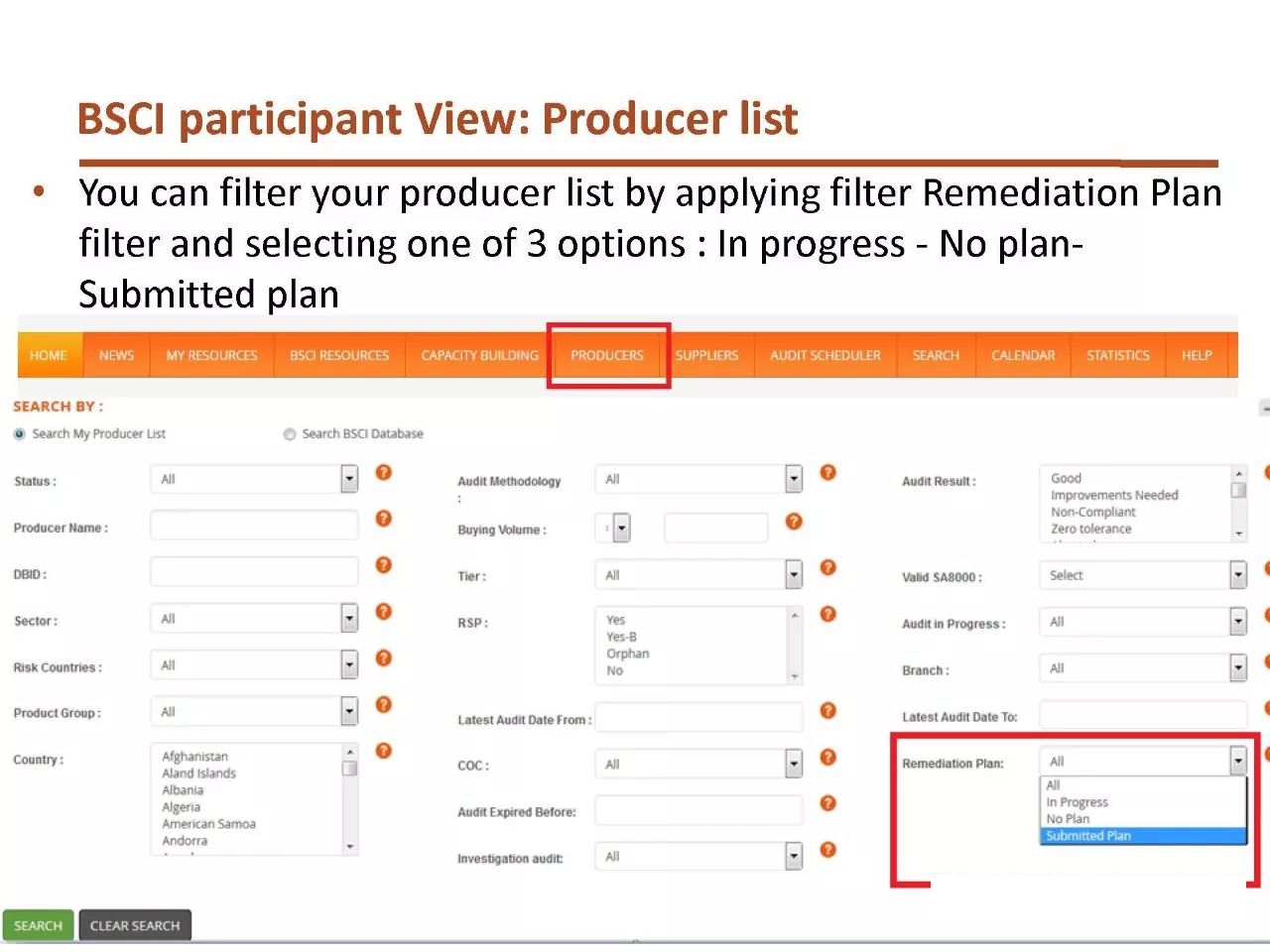Expand the Product Group dropdown
The width and height of the screenshot is (1270, 952).
click(349, 712)
